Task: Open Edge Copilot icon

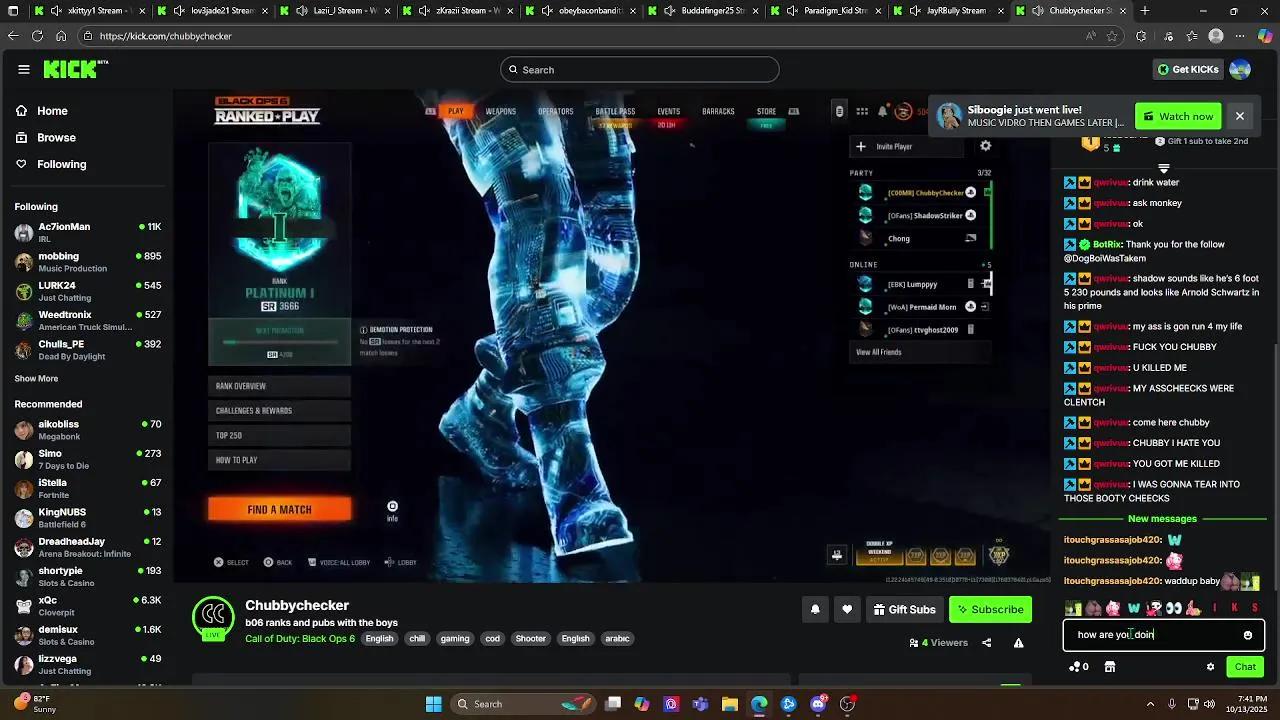Action: [1265, 36]
